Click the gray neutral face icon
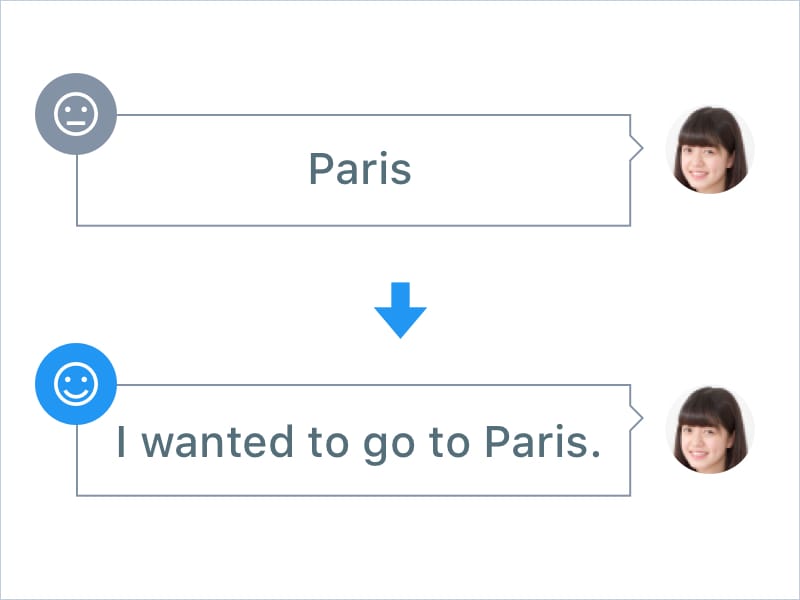800x600 pixels. (76, 114)
